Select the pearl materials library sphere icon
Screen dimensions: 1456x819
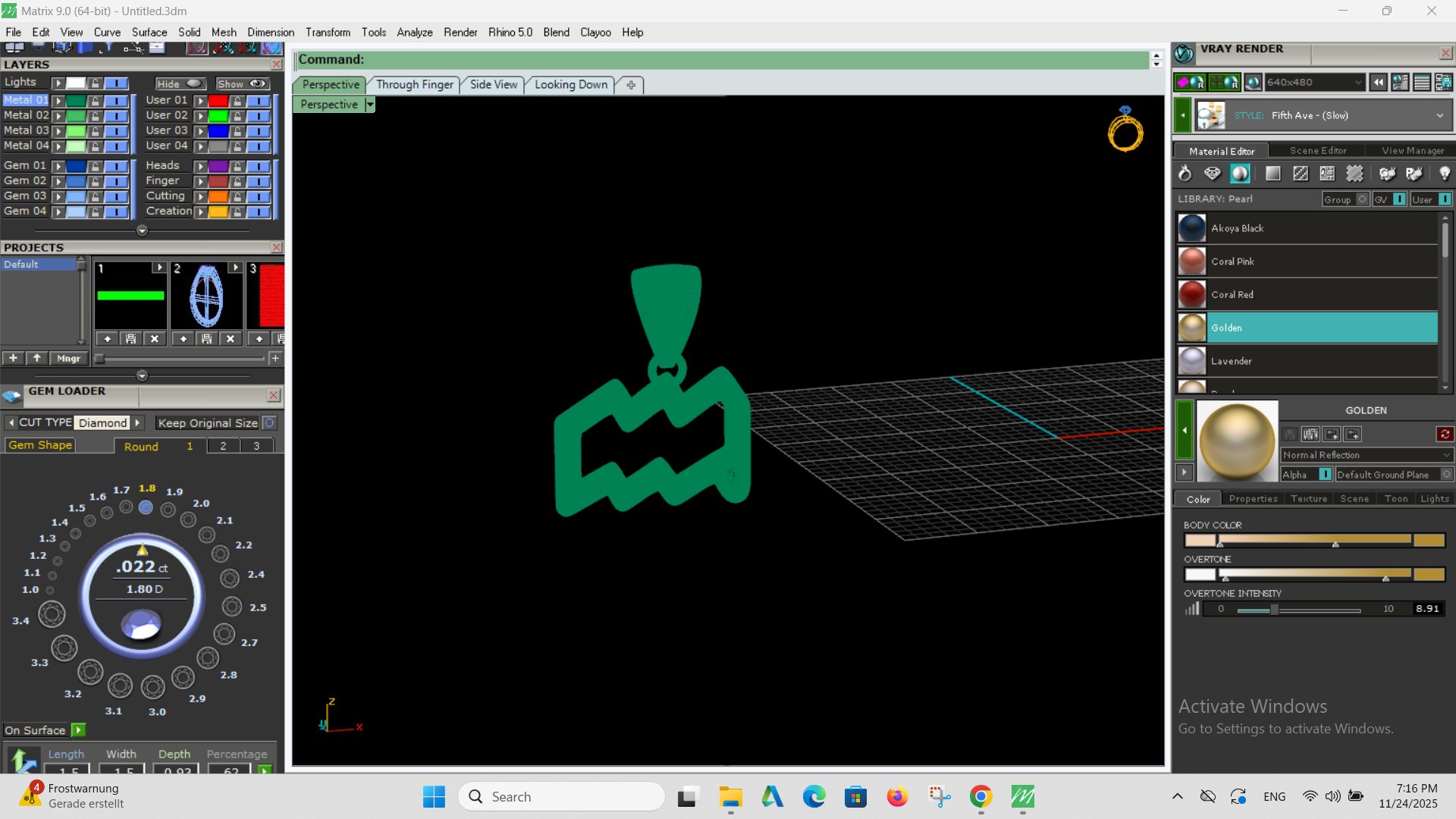point(1240,174)
